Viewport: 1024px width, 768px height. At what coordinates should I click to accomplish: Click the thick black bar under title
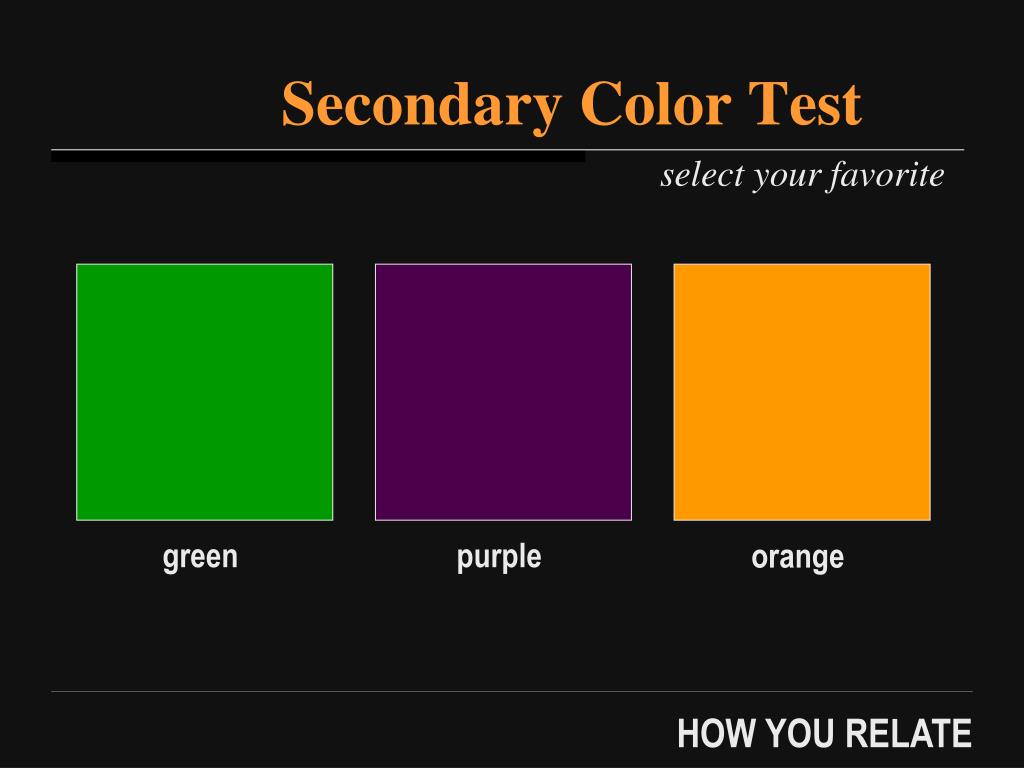click(318, 157)
